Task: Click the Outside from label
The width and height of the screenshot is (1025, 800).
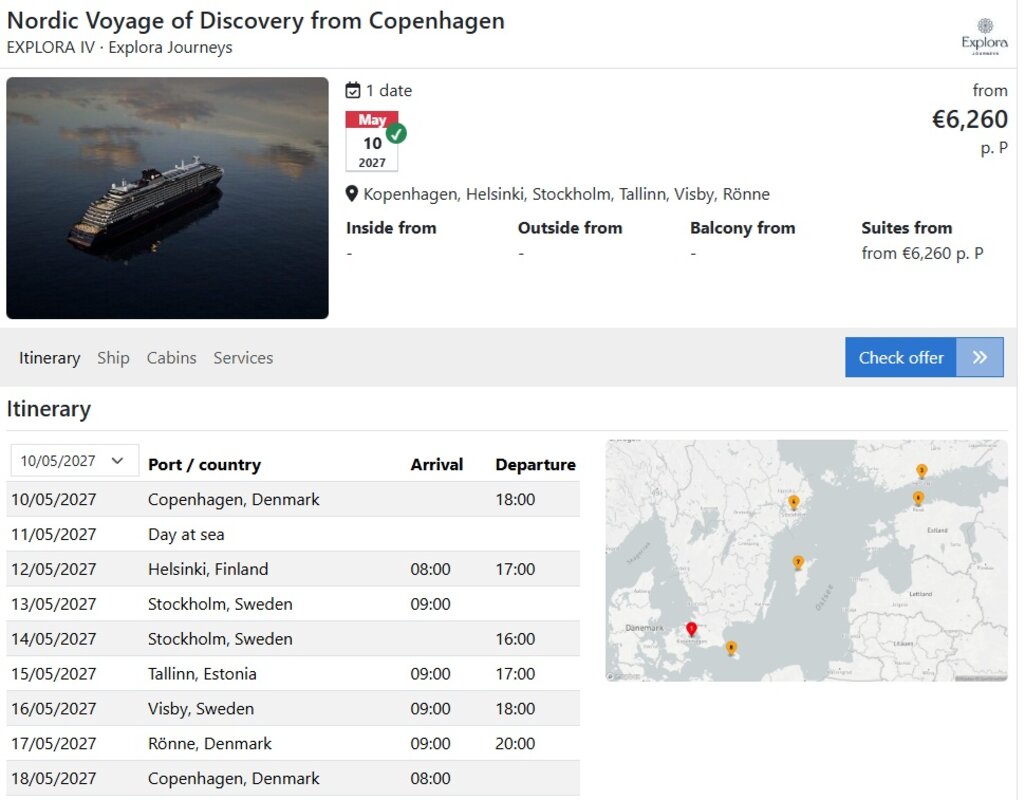Action: (570, 227)
